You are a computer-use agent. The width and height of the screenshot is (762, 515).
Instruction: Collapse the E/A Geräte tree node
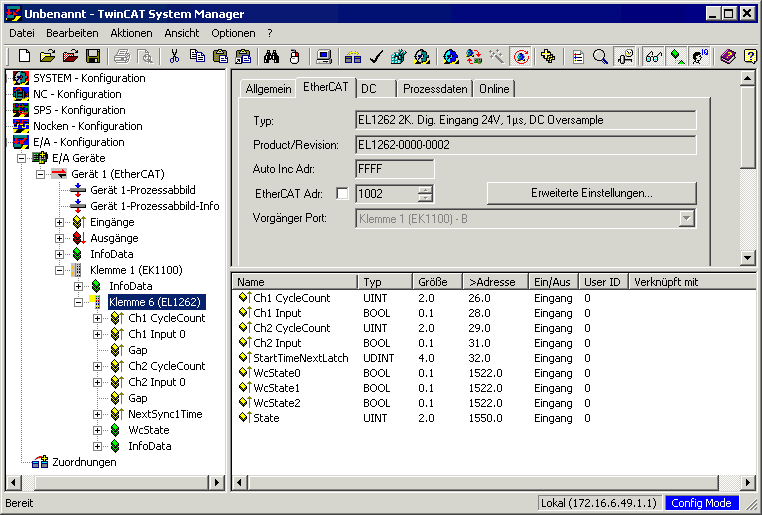pos(21,158)
